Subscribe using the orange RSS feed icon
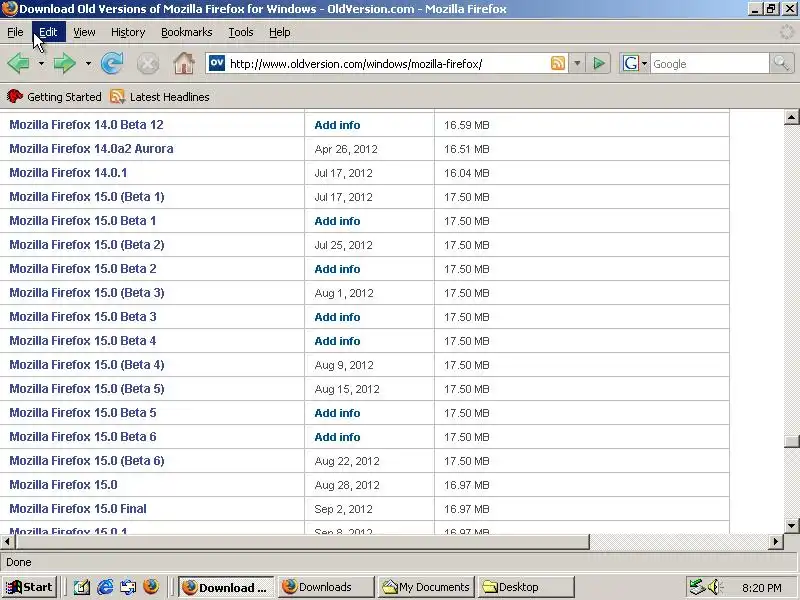The width and height of the screenshot is (800, 600). pyautogui.click(x=558, y=63)
